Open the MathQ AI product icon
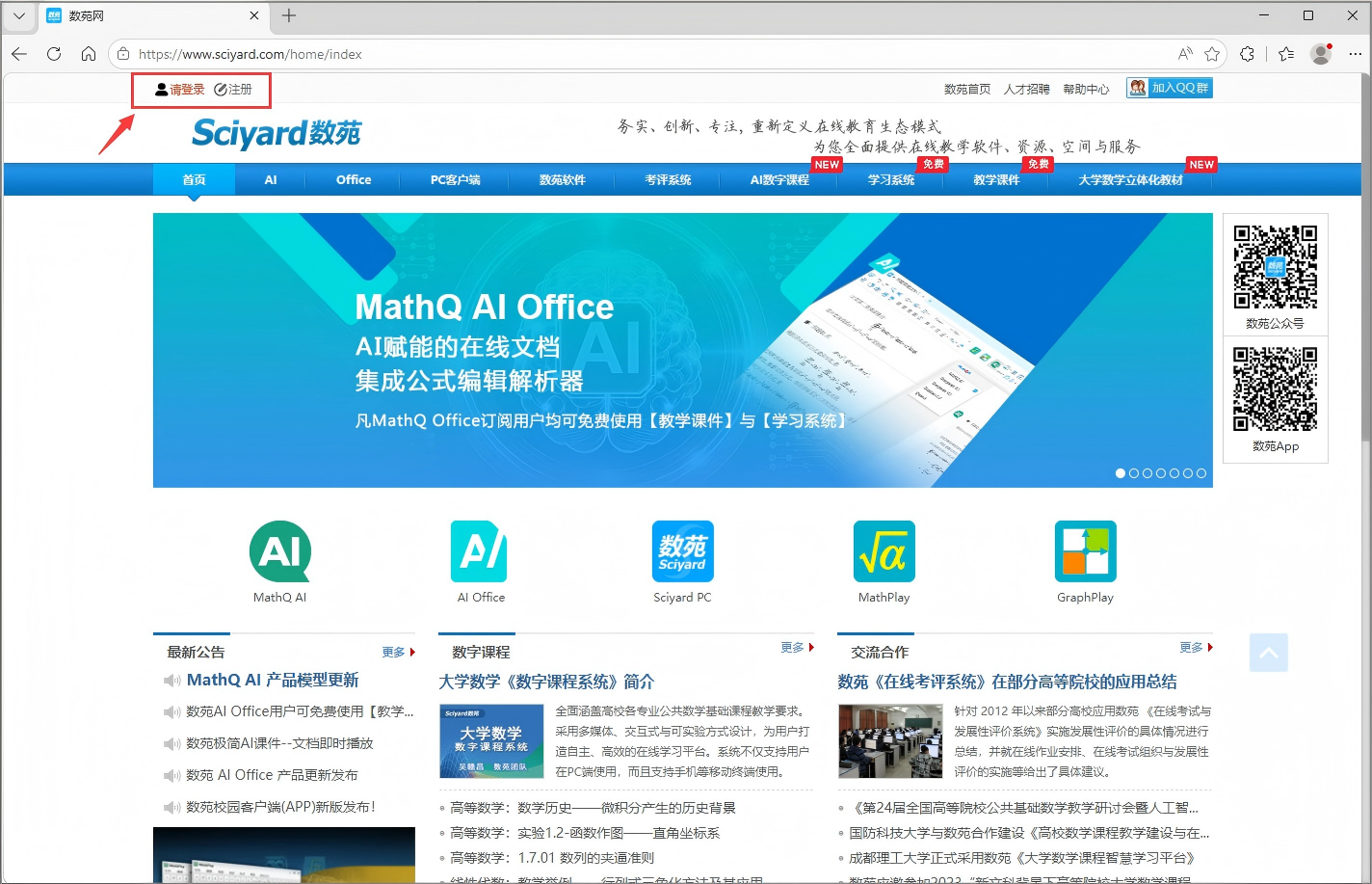The height and width of the screenshot is (884, 1372). [280, 551]
